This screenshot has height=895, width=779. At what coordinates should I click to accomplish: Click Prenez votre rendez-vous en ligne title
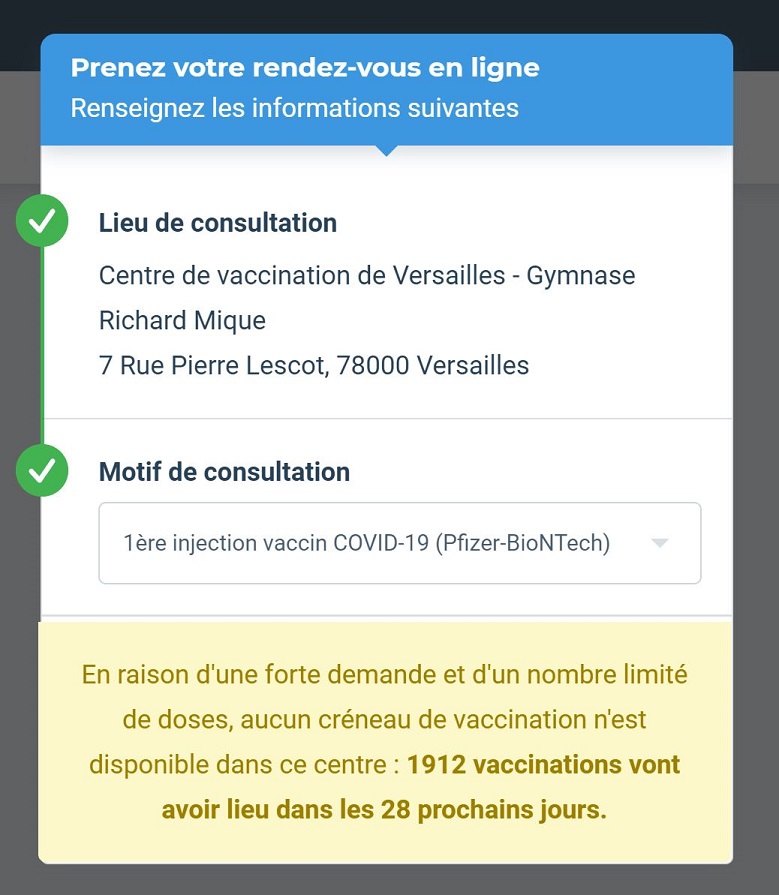[x=305, y=67]
